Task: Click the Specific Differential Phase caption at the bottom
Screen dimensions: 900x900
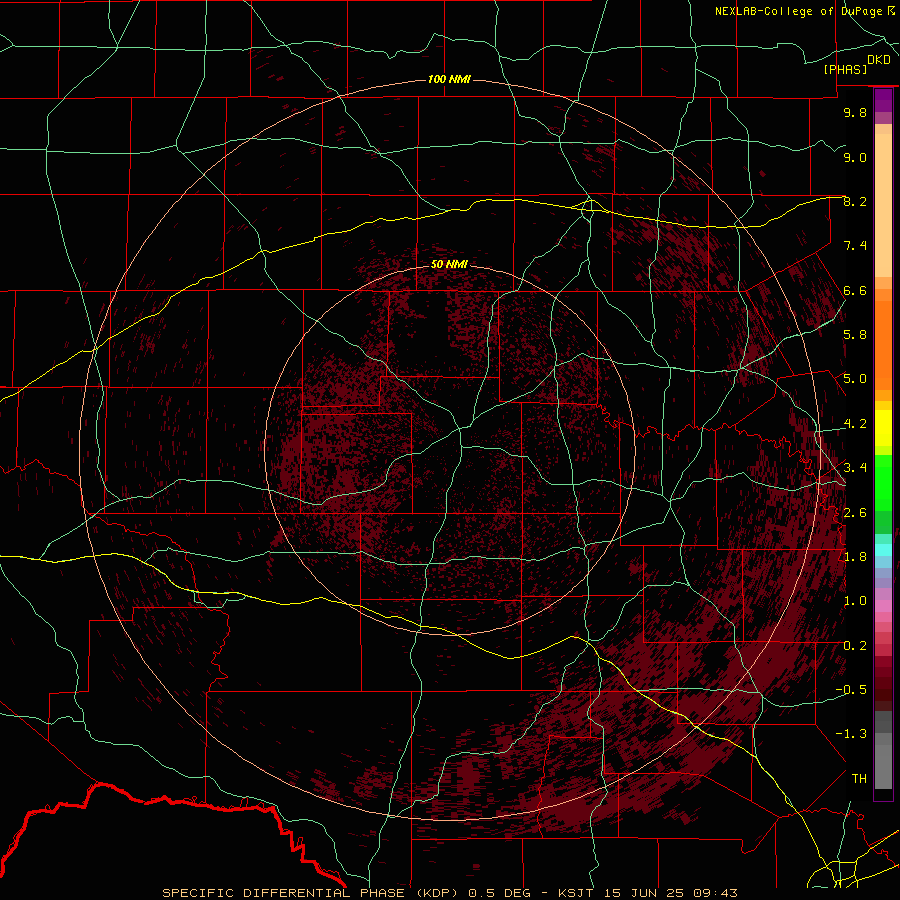Action: pyautogui.click(x=449, y=893)
